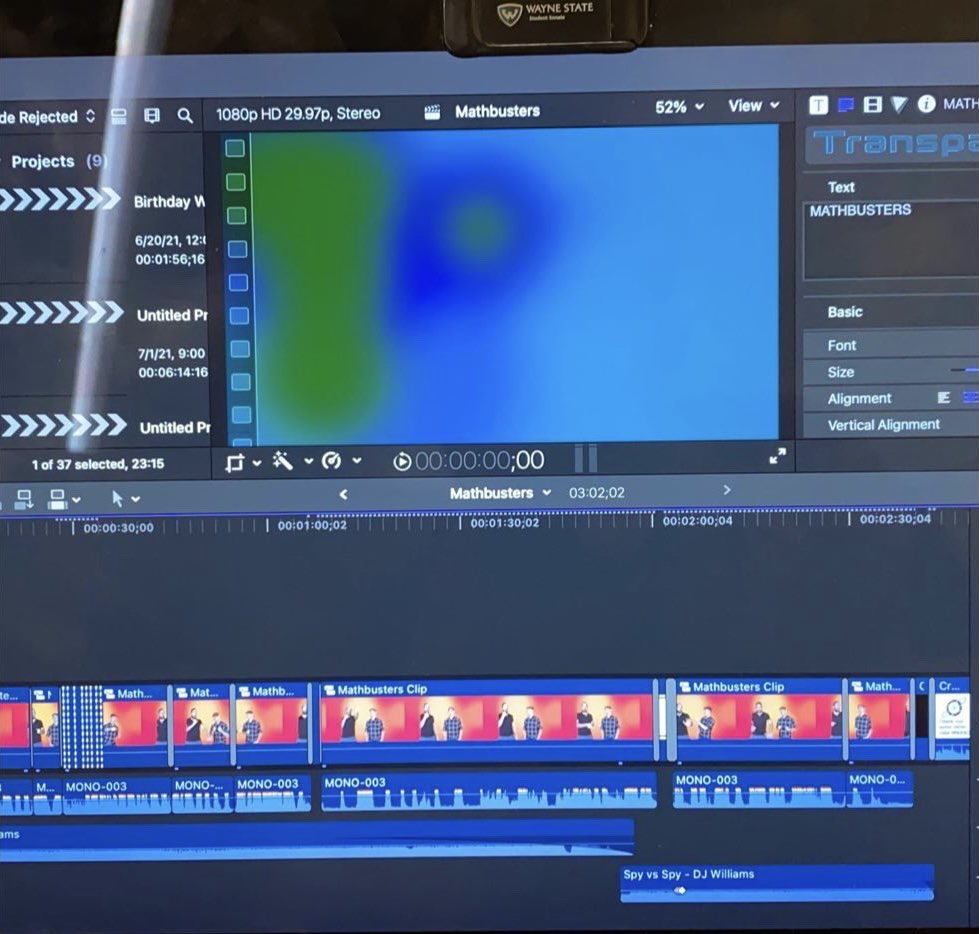Open the viewer View options menu

tap(754, 106)
